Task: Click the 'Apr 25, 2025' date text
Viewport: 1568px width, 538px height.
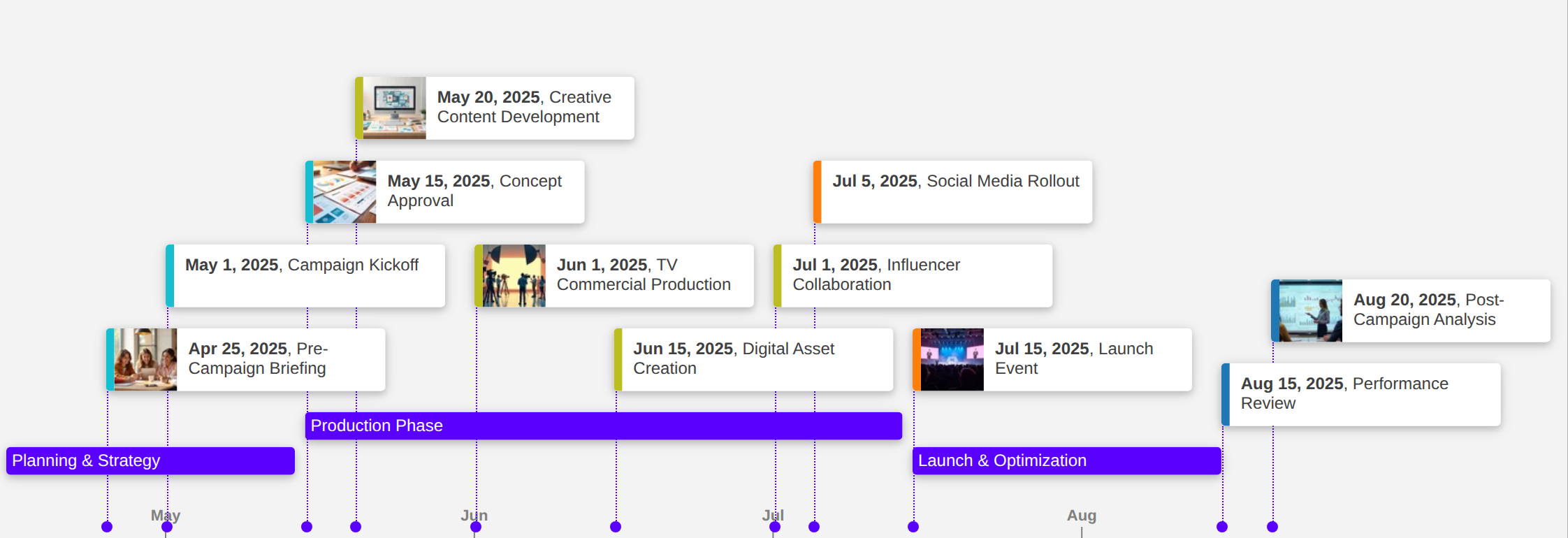Action: (x=238, y=349)
